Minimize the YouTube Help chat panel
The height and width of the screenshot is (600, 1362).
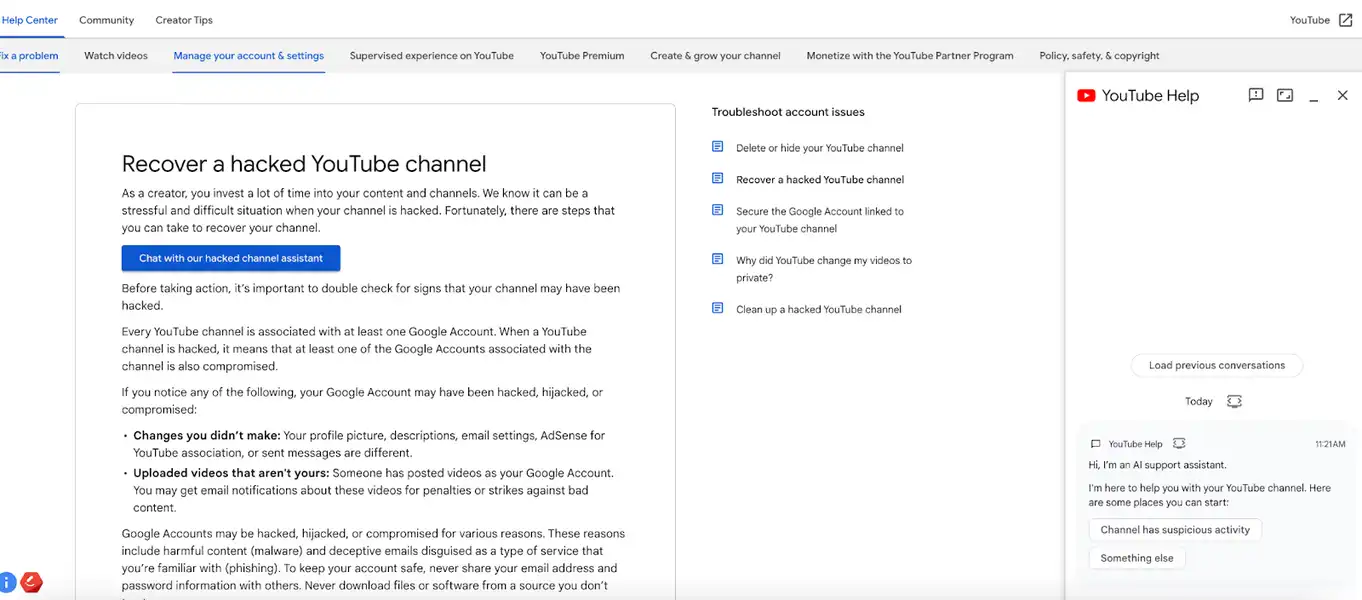(1313, 95)
